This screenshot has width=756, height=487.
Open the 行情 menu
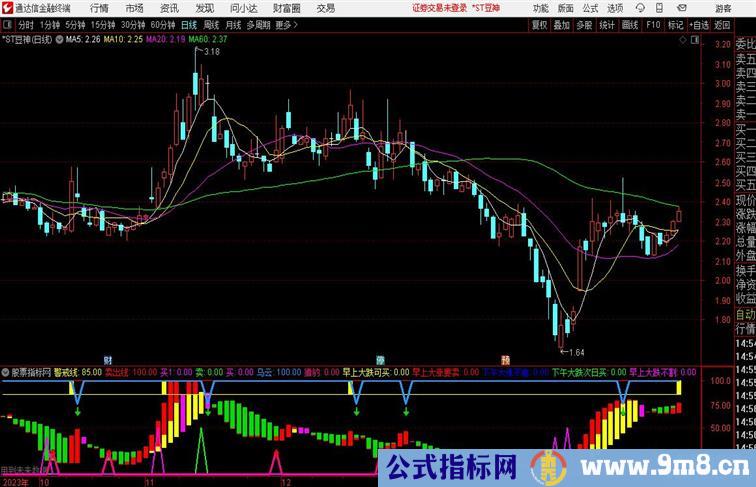coord(99,7)
